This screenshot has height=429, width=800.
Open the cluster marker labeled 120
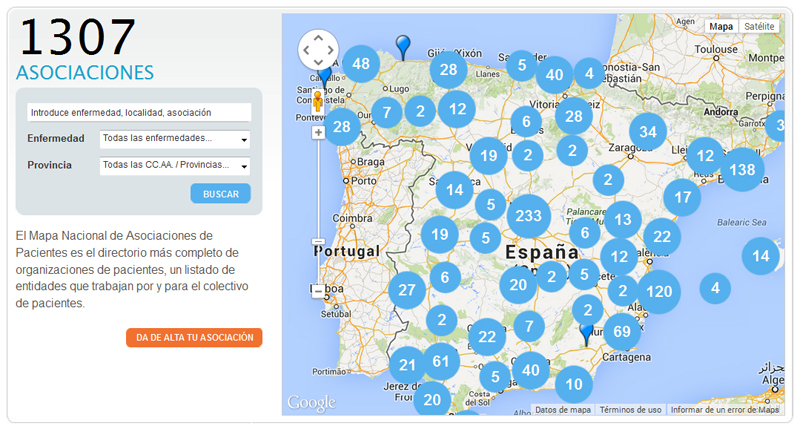(x=659, y=292)
